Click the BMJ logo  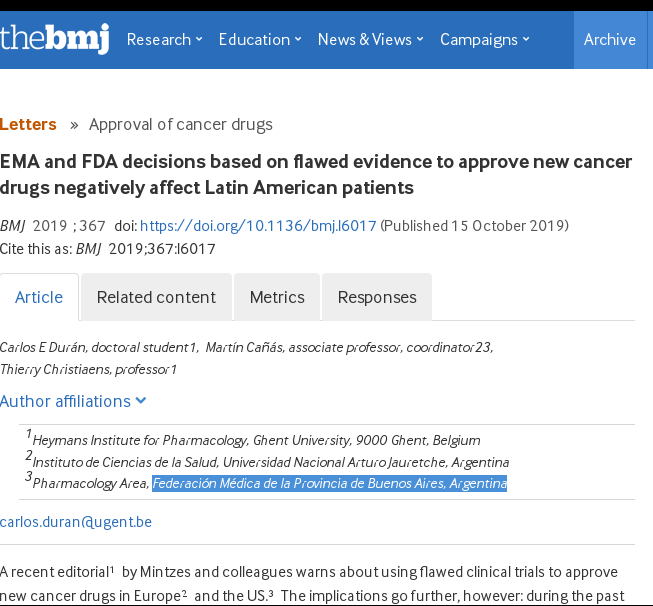coord(55,39)
